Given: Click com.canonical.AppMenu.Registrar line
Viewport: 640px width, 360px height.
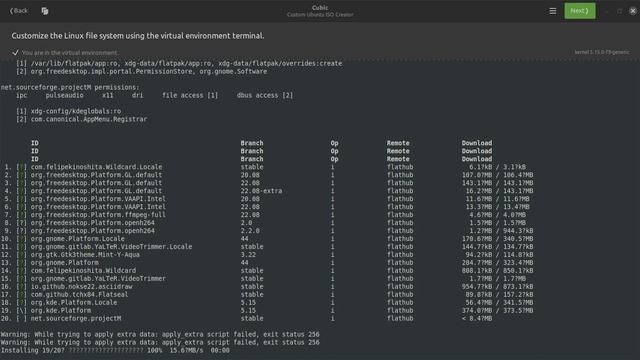Looking at the screenshot, I should coord(82,119).
